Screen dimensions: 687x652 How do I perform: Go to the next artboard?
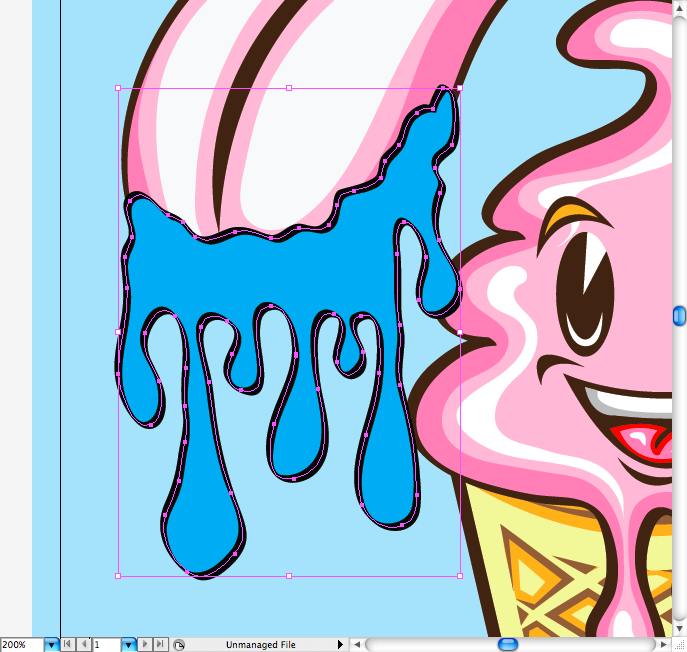tap(145, 645)
